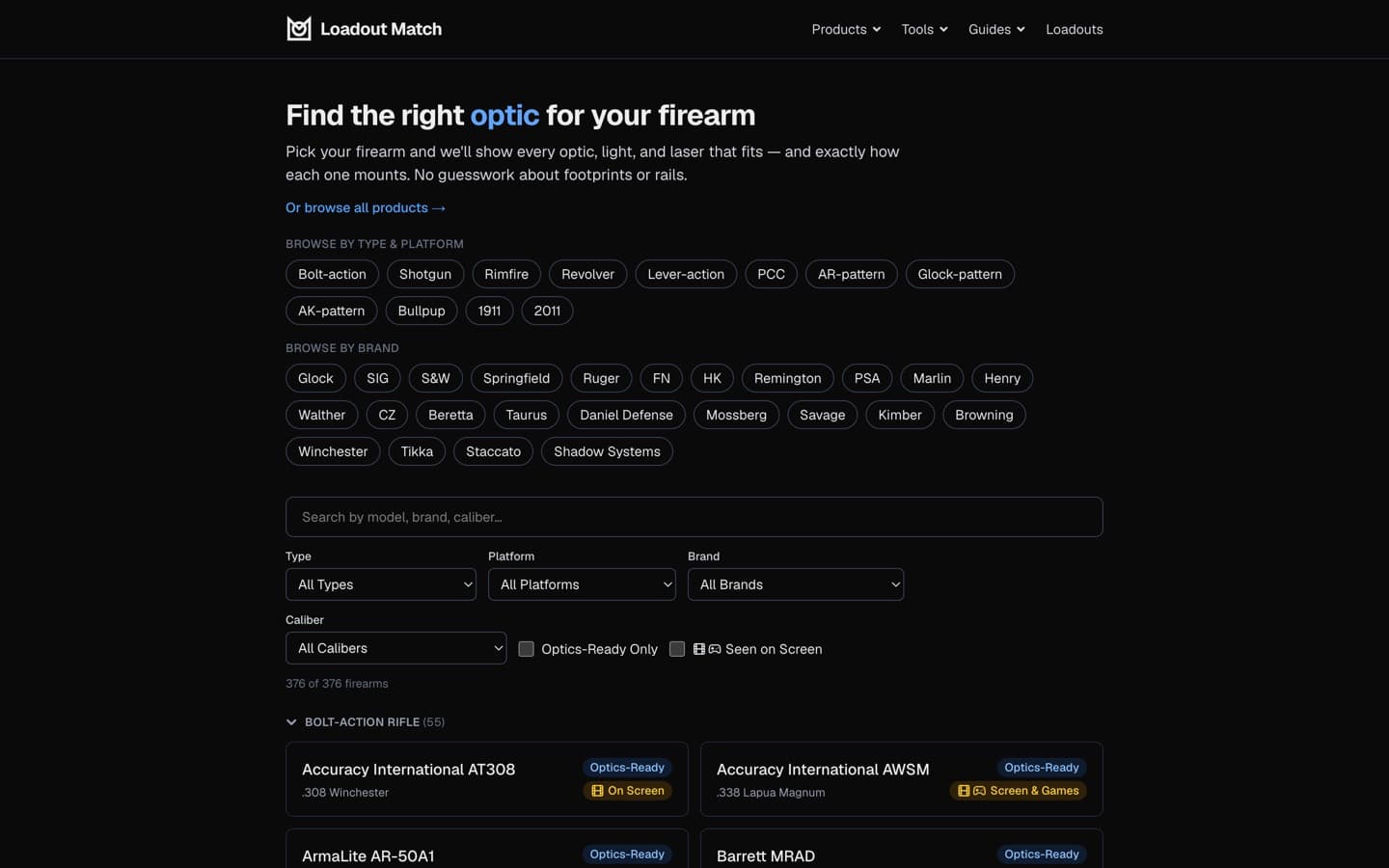Open the All Types dropdown
1389x868 pixels.
pos(381,584)
